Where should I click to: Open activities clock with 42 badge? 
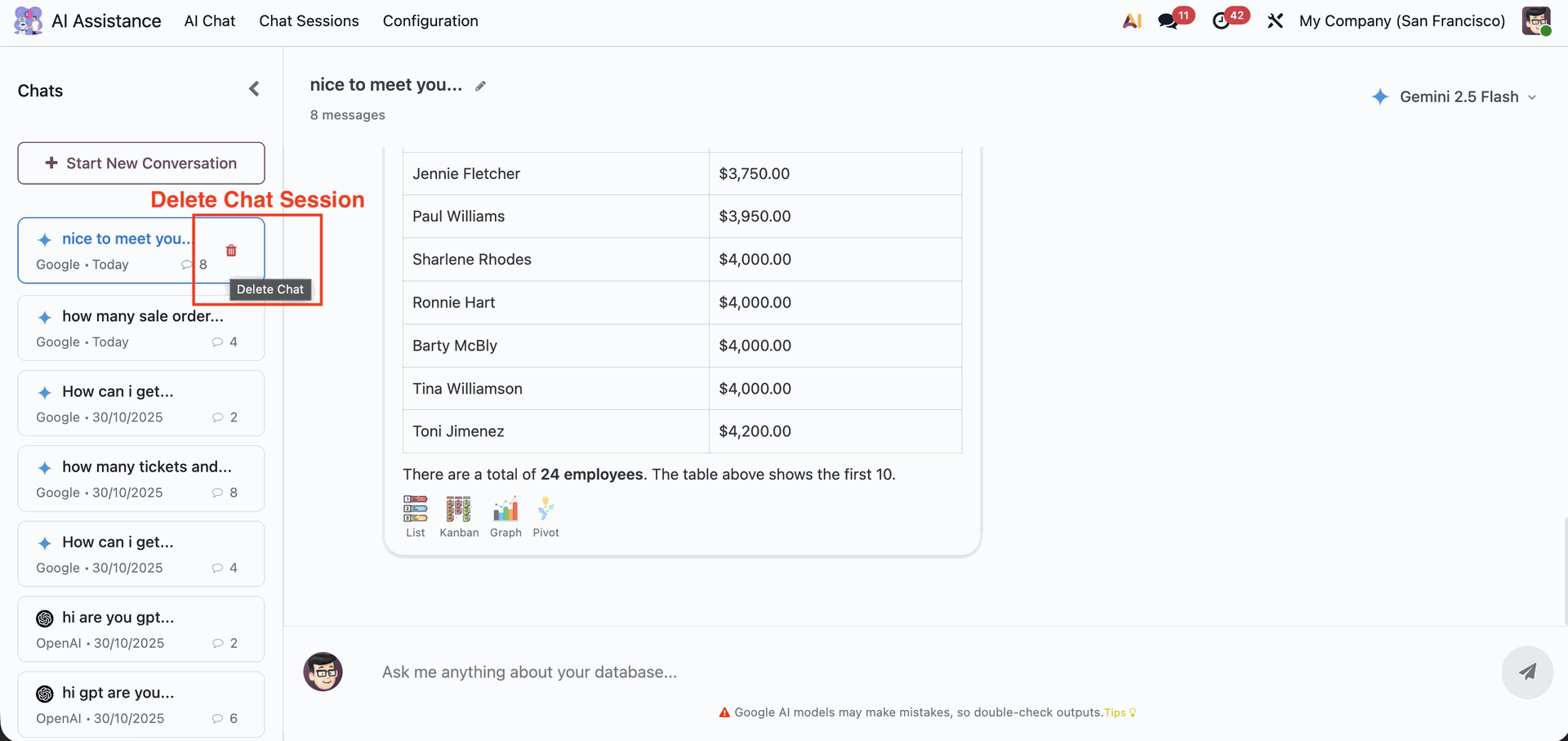point(1222,21)
